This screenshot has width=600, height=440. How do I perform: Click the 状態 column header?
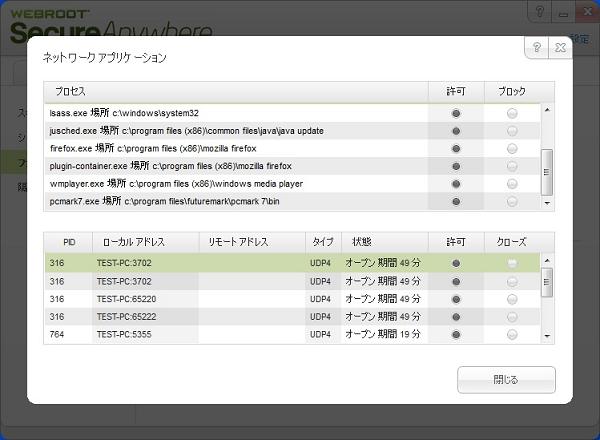pyautogui.click(x=385, y=242)
